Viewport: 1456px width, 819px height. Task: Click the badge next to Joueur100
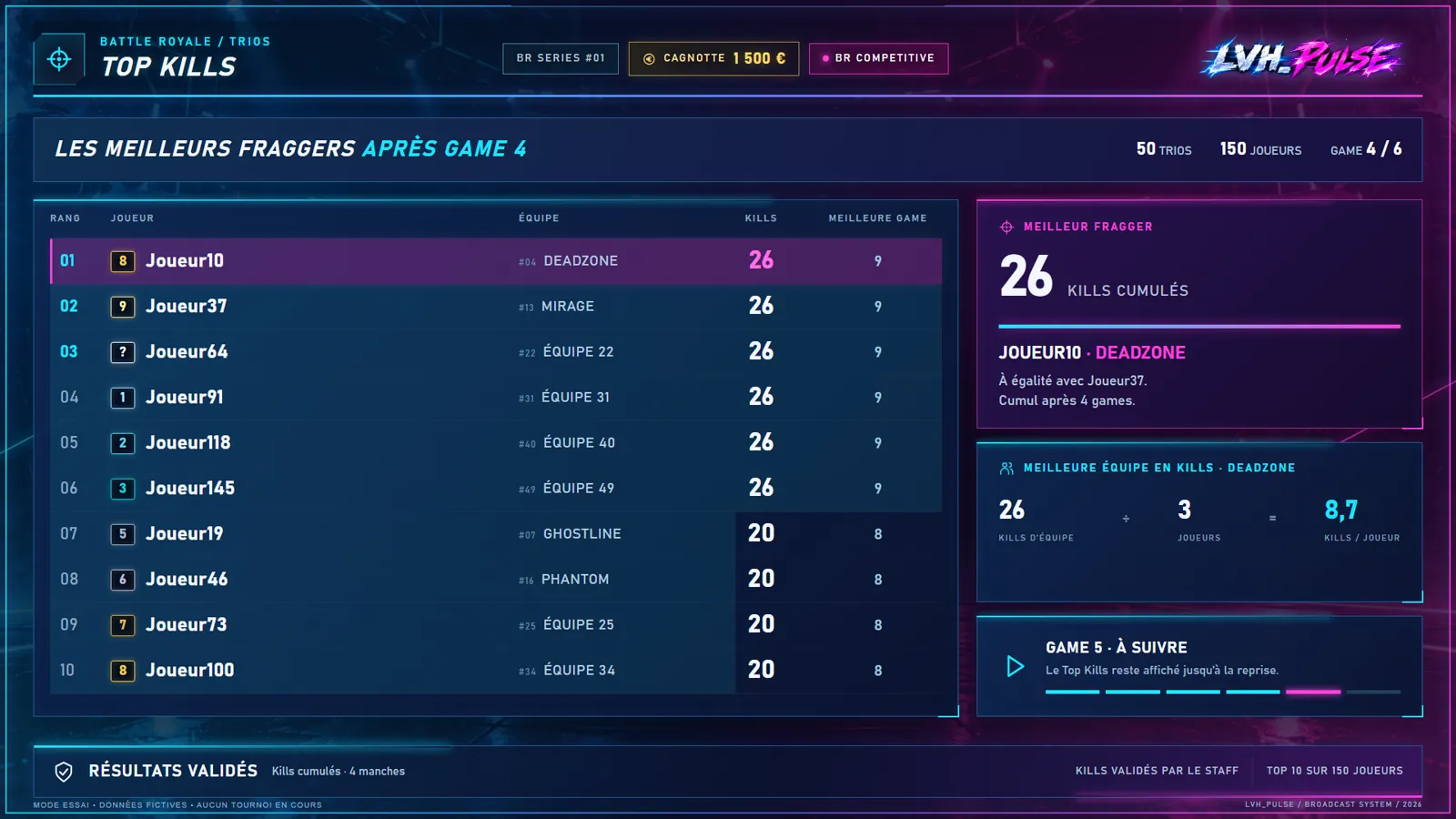pos(123,671)
